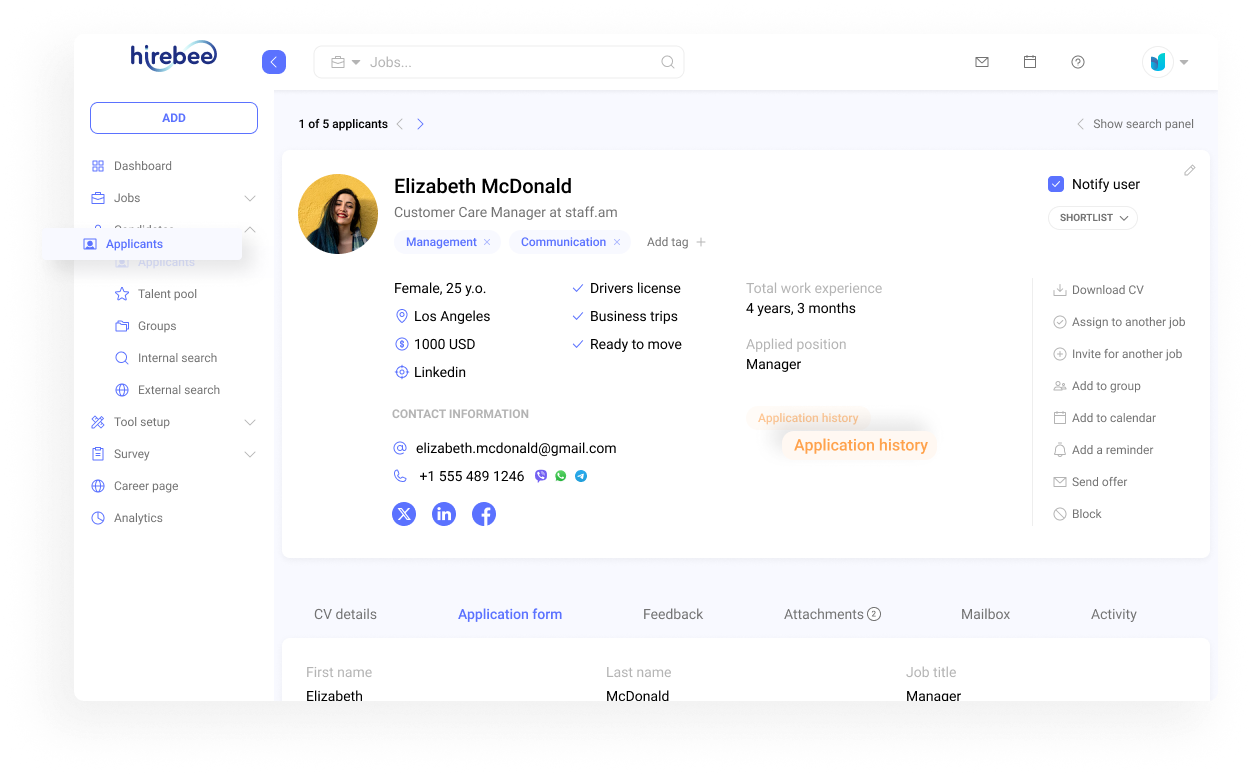Click the ADD button in sidebar

[x=173, y=117]
